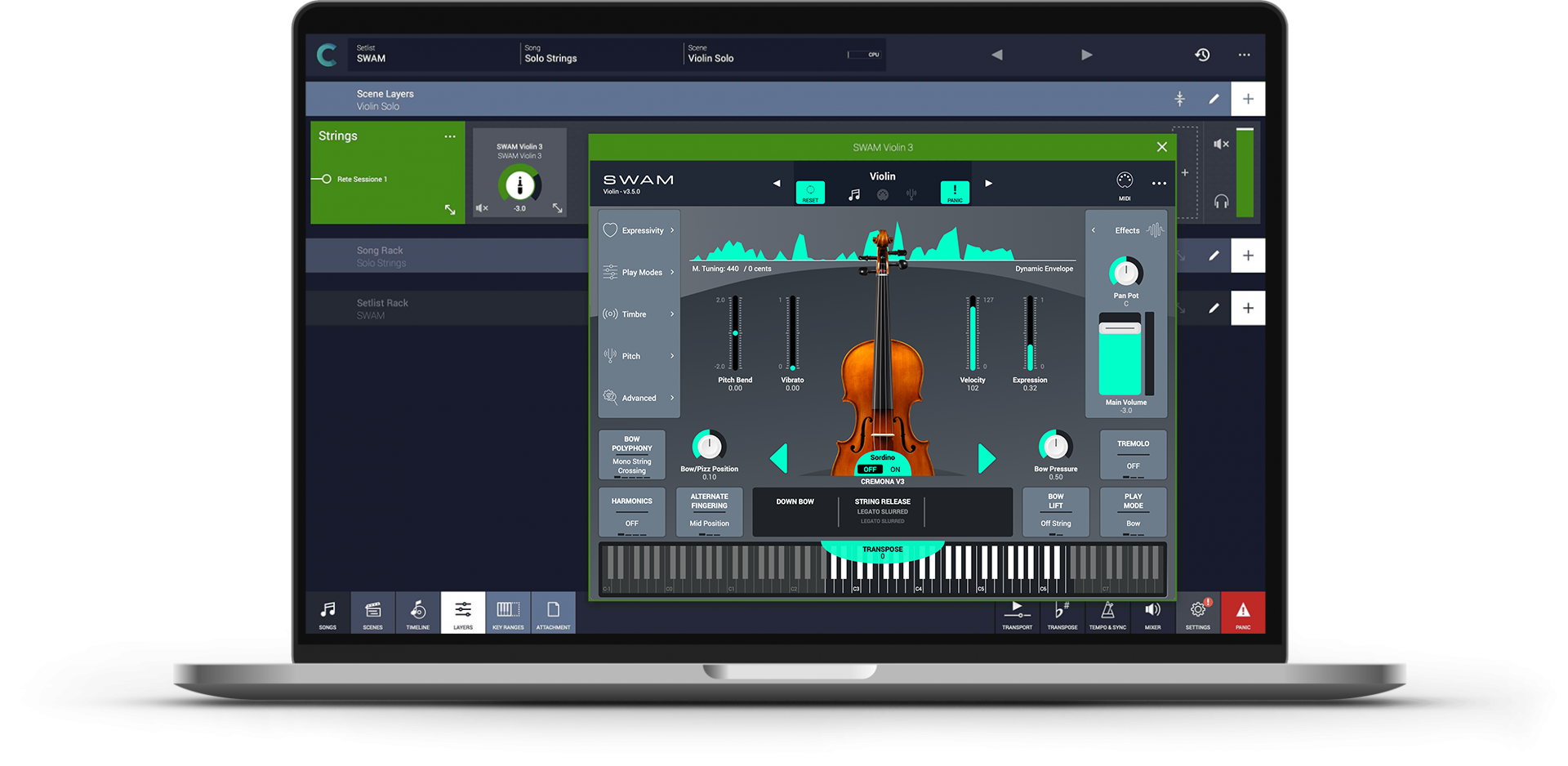Image resolution: width=1568 pixels, height=766 pixels.
Task: Open the Scene Violin Solo selector
Action: [x=764, y=54]
